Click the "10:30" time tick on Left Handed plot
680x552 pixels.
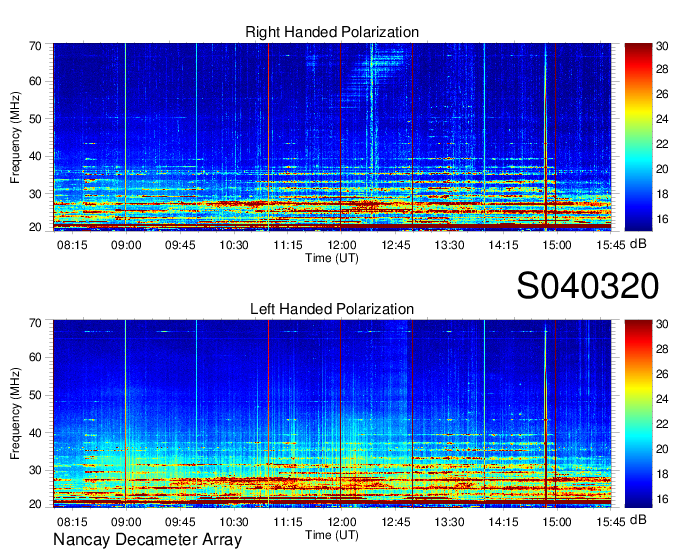[234, 522]
